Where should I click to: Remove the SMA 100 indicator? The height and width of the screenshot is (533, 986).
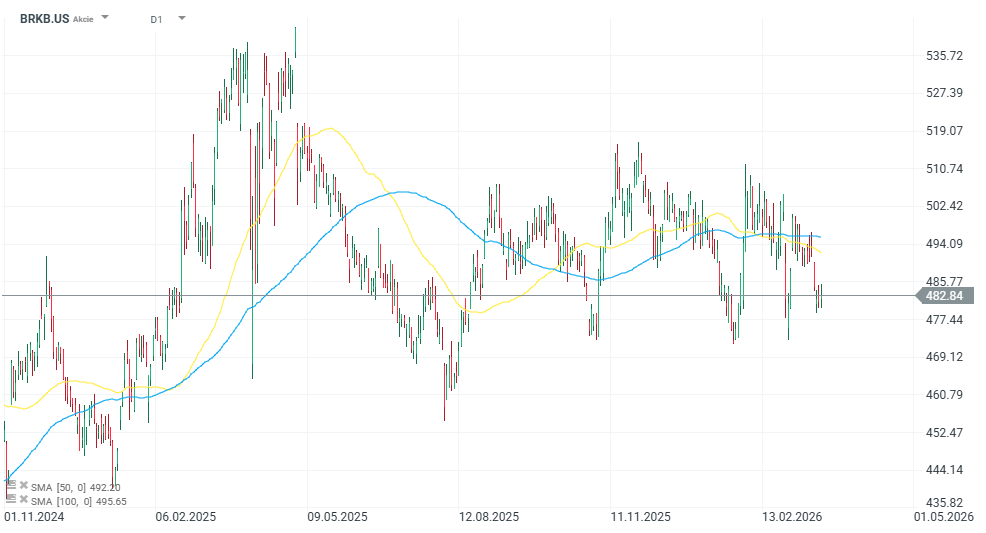pos(23,499)
